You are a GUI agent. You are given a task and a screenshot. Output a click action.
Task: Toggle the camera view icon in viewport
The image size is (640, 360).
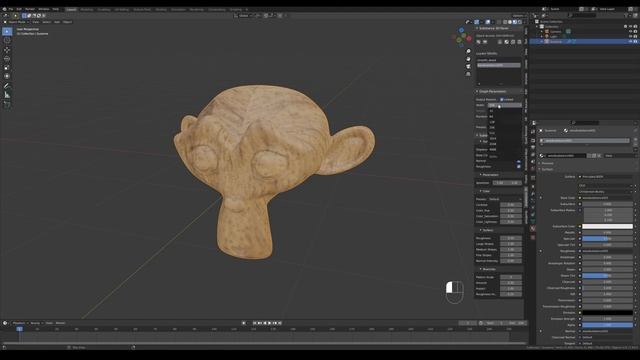468,67
